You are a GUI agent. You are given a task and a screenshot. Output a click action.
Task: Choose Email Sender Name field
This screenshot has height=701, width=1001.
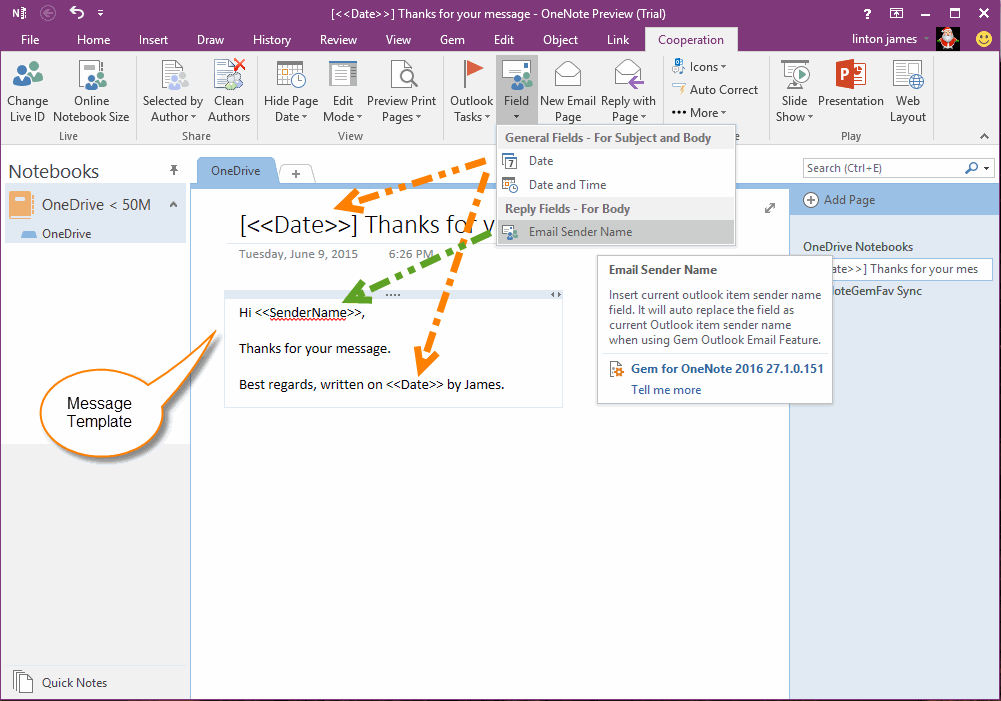(x=616, y=232)
